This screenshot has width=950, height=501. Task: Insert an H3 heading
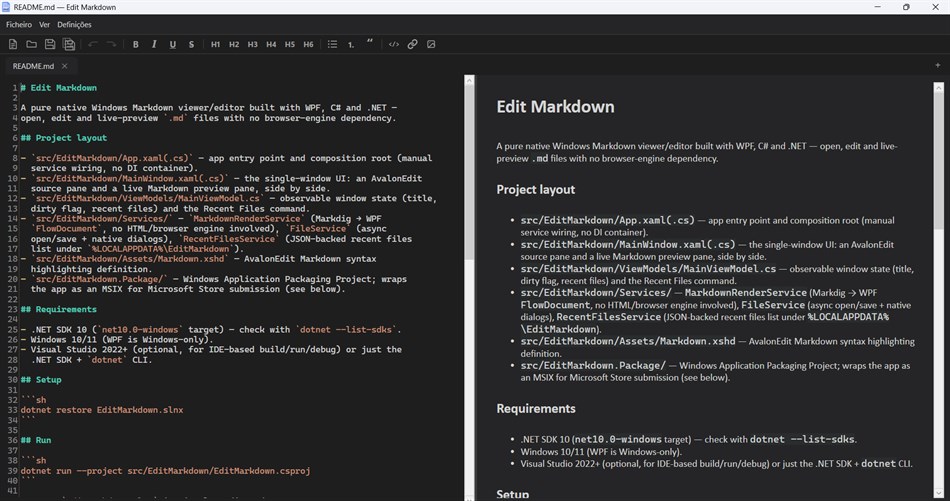tap(253, 44)
